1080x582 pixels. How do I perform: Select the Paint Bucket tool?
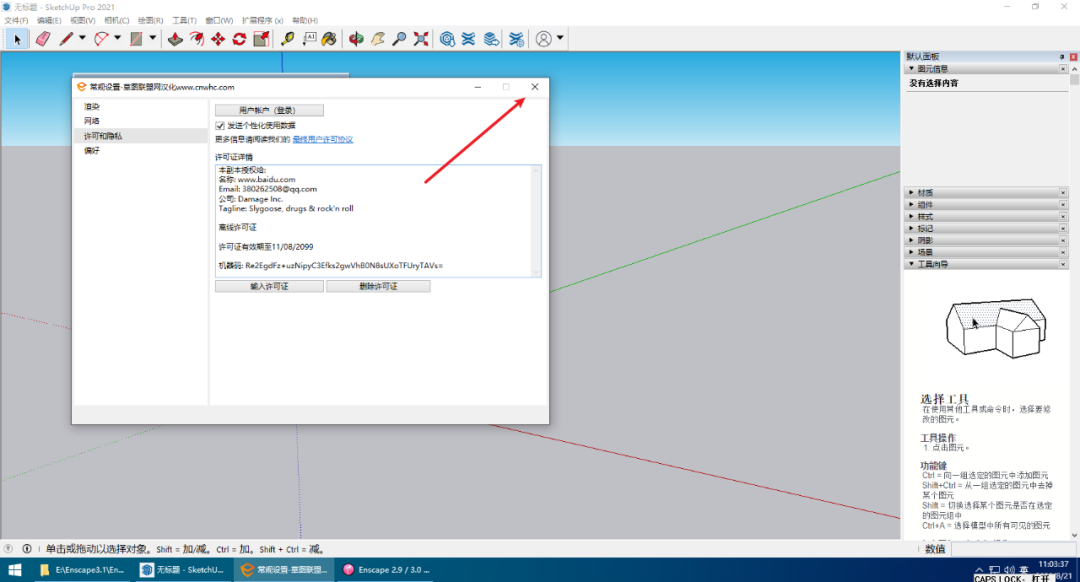(328, 39)
